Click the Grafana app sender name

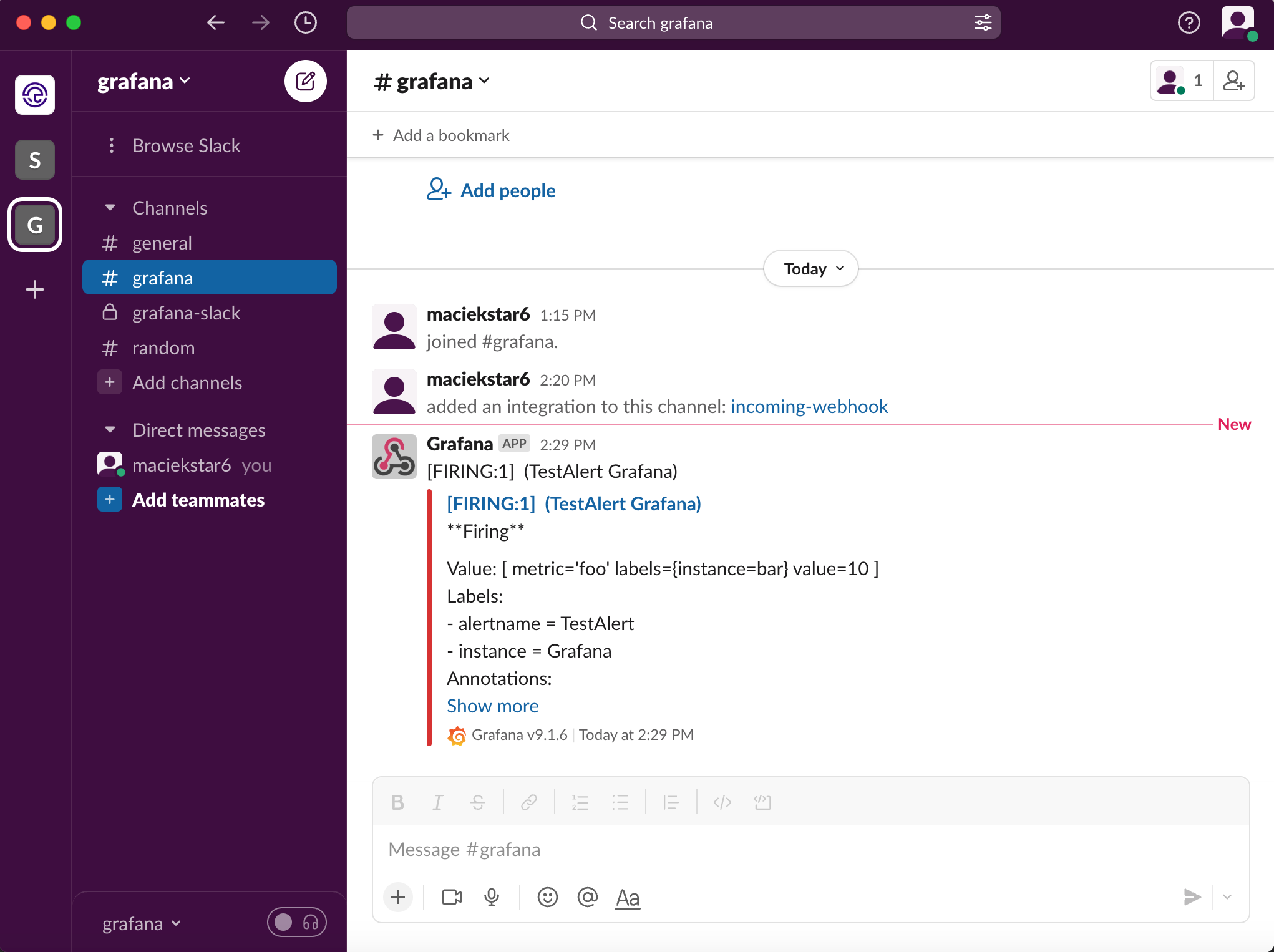[x=460, y=444]
